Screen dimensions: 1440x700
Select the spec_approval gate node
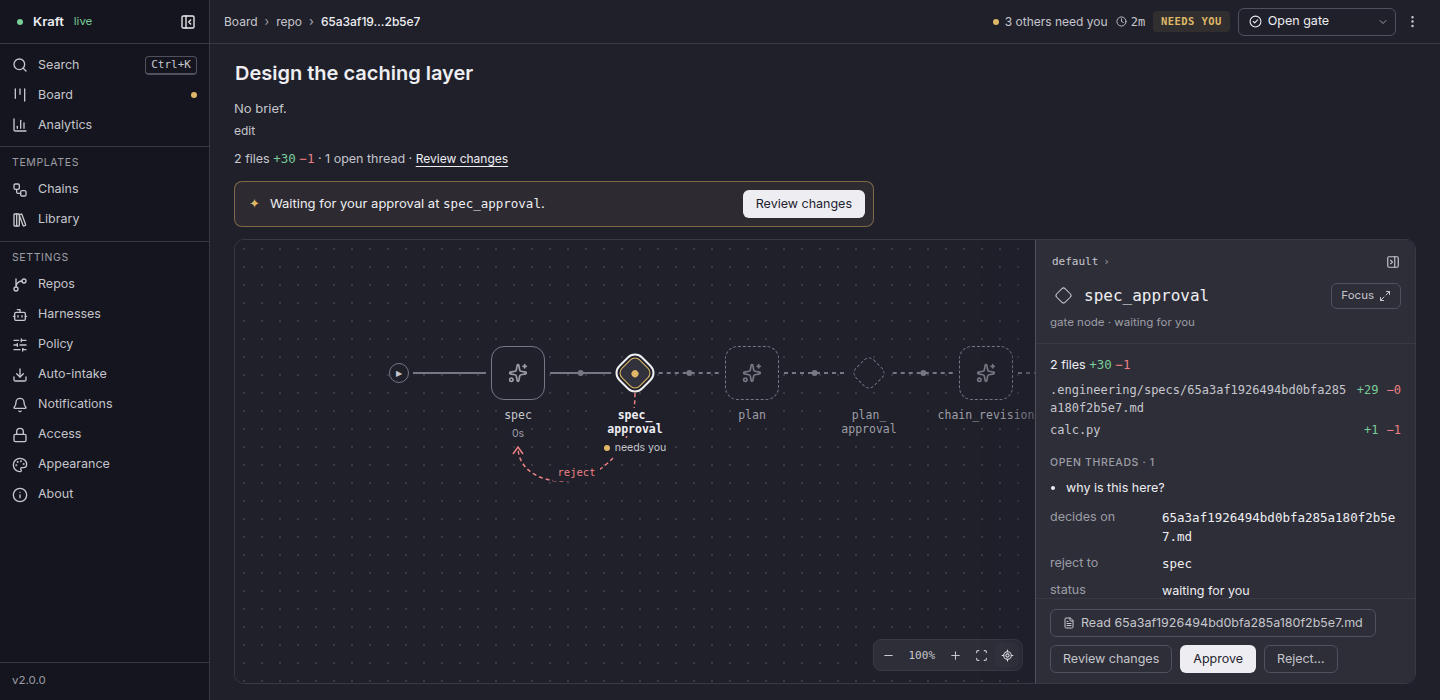[x=634, y=373]
